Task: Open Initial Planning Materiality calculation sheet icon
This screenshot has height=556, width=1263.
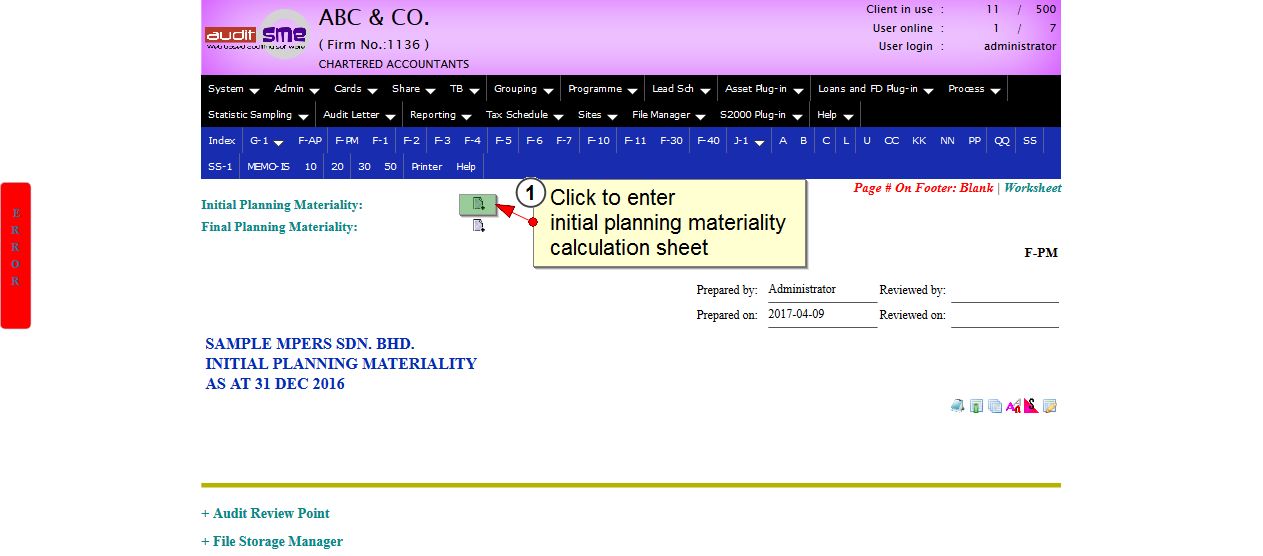Action: [478, 205]
